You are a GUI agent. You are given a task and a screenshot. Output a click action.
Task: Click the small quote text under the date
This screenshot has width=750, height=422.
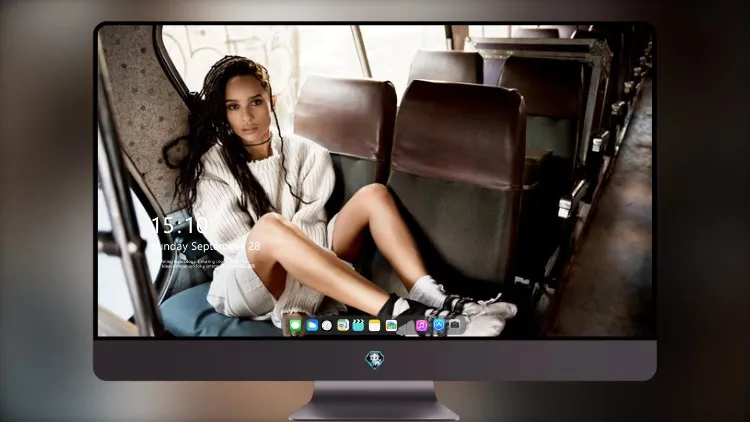(206, 264)
